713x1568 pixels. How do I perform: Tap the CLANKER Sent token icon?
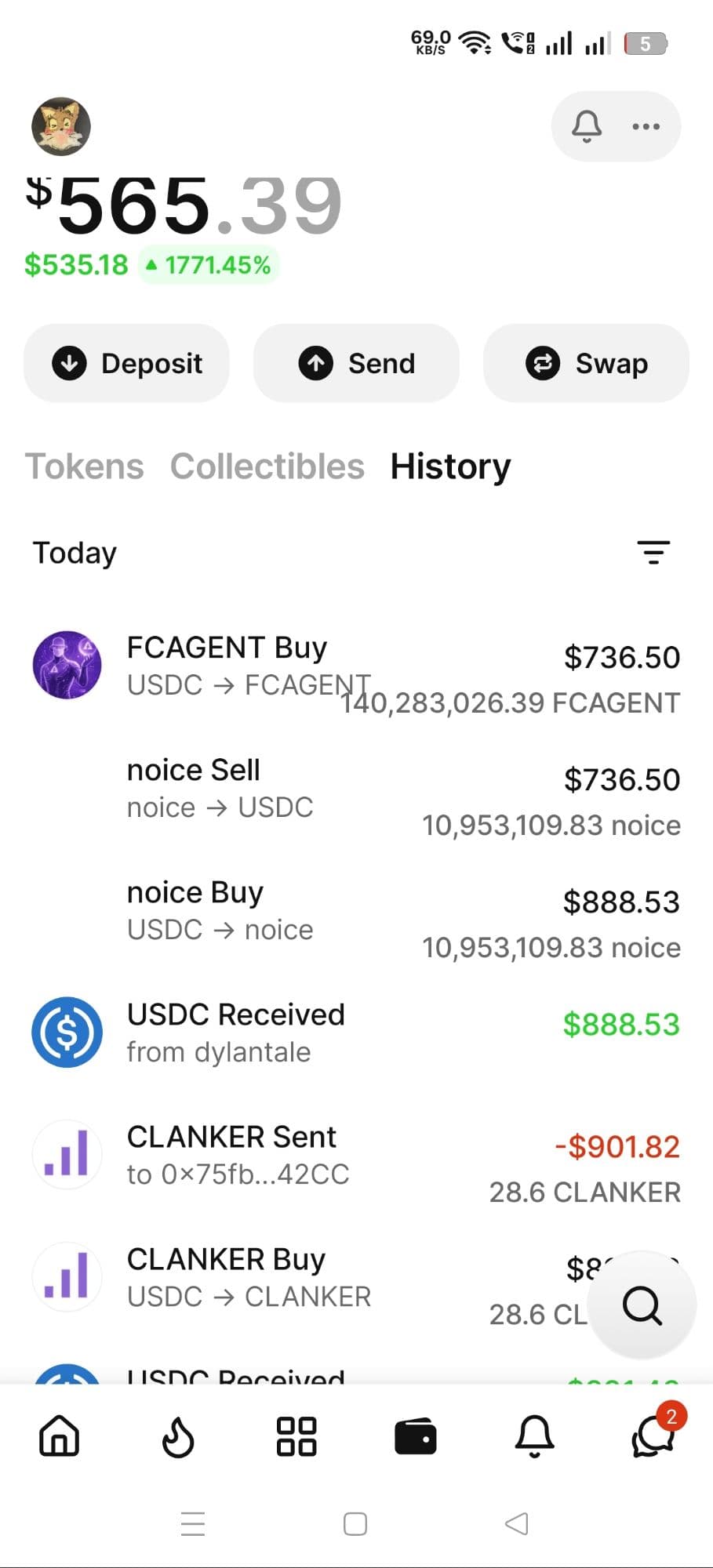point(67,1155)
